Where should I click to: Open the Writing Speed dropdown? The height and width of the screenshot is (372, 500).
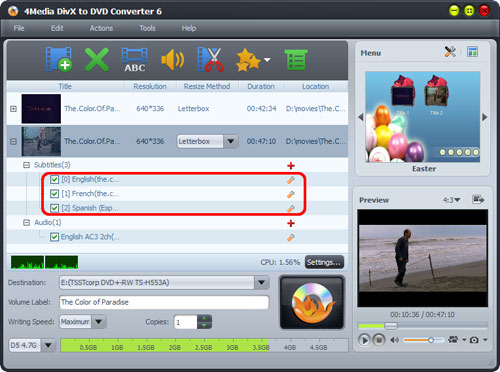99,322
